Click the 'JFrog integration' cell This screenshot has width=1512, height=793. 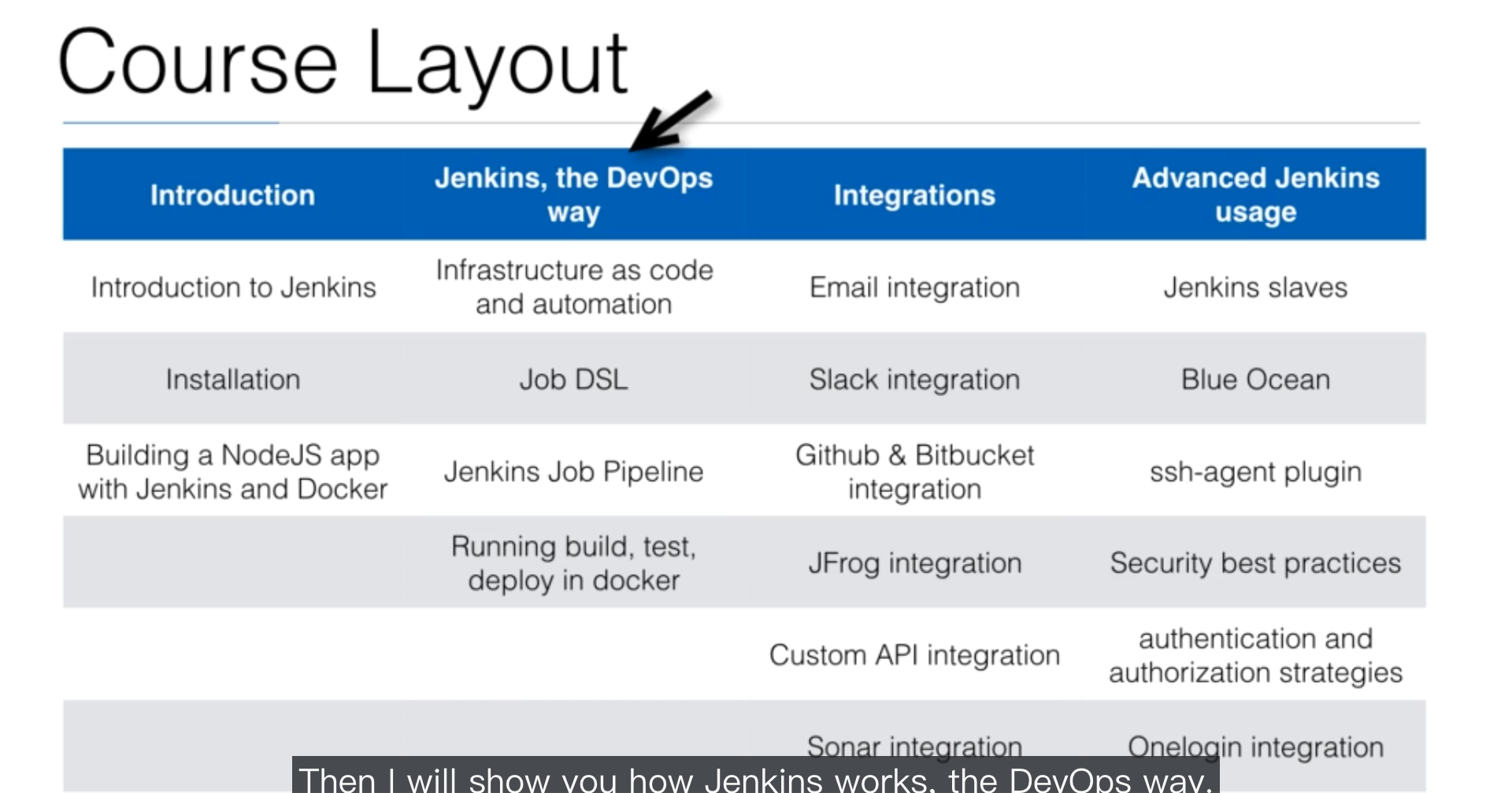pyautogui.click(x=914, y=563)
